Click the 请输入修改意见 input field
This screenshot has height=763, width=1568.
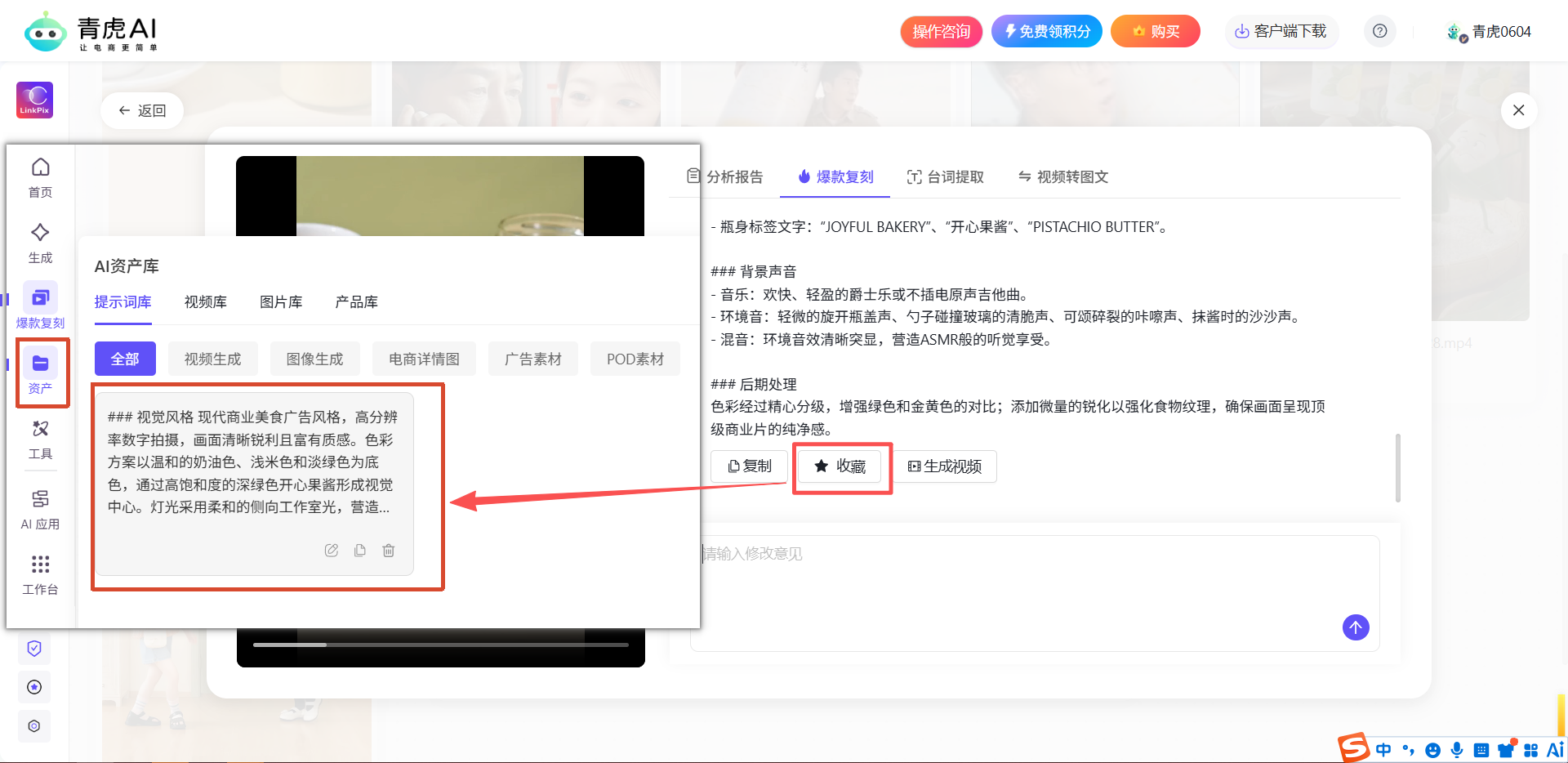point(1035,593)
